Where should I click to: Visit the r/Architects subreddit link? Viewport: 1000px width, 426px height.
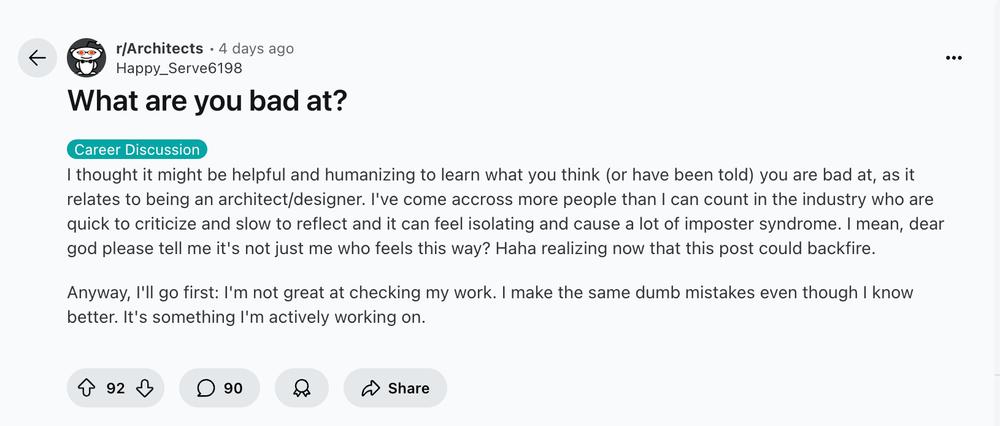pyautogui.click(x=159, y=48)
